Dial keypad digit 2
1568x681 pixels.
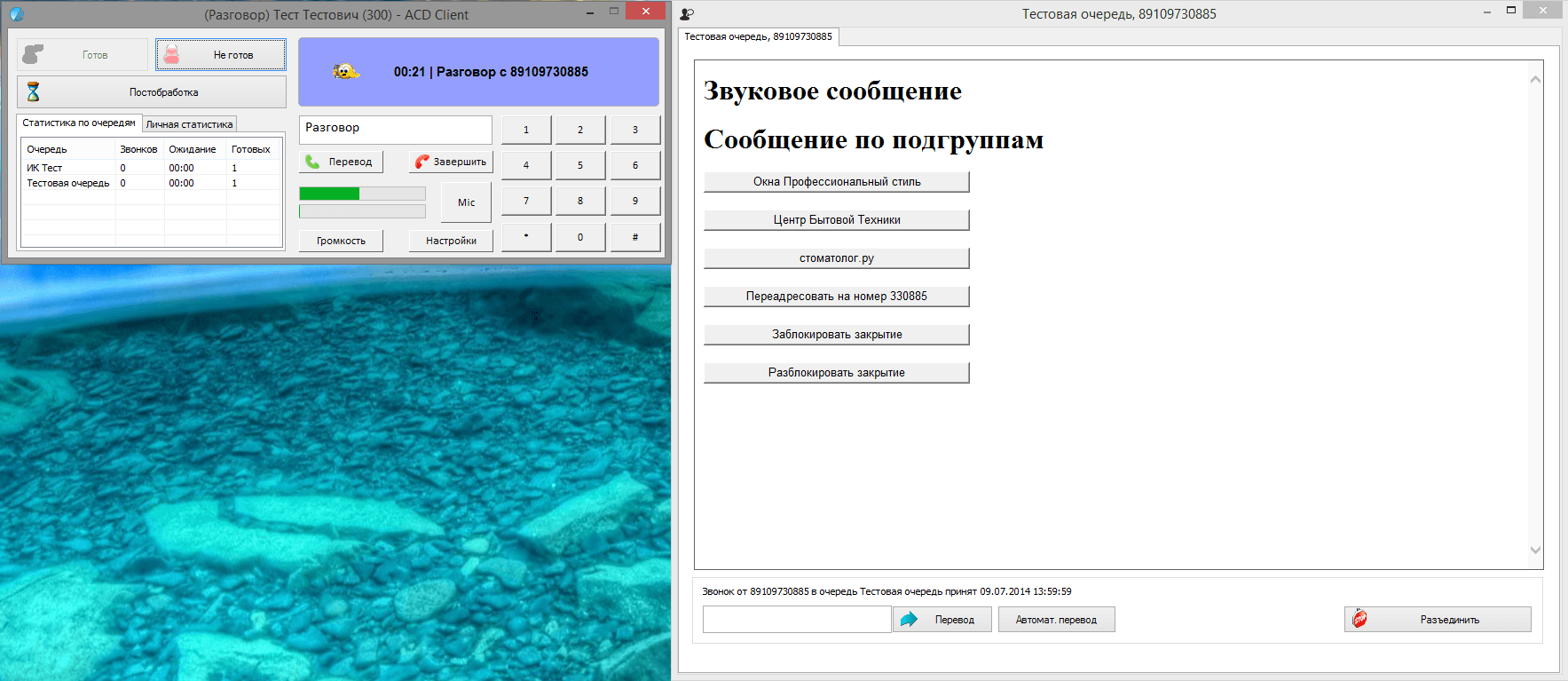click(x=580, y=130)
